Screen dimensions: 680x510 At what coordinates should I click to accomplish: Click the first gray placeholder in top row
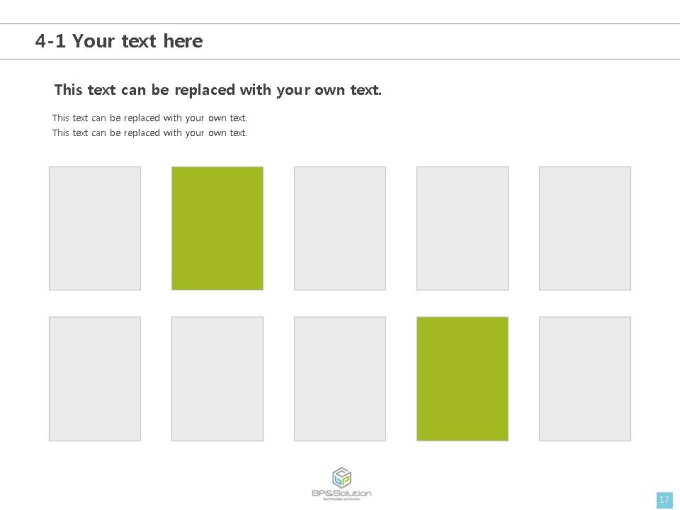point(95,228)
